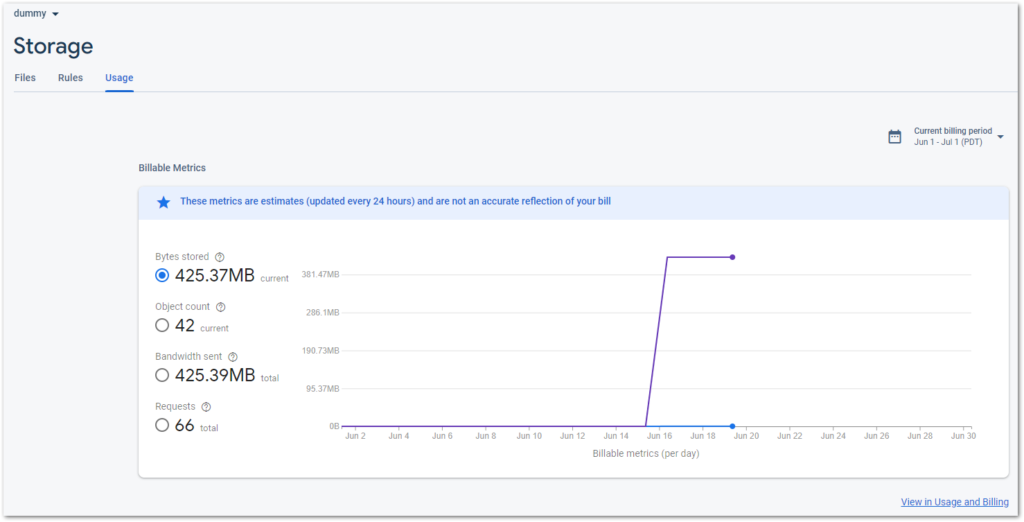Viewport: 1024px width, 522px height.
Task: Click the 66 requests total value
Action: (x=184, y=425)
